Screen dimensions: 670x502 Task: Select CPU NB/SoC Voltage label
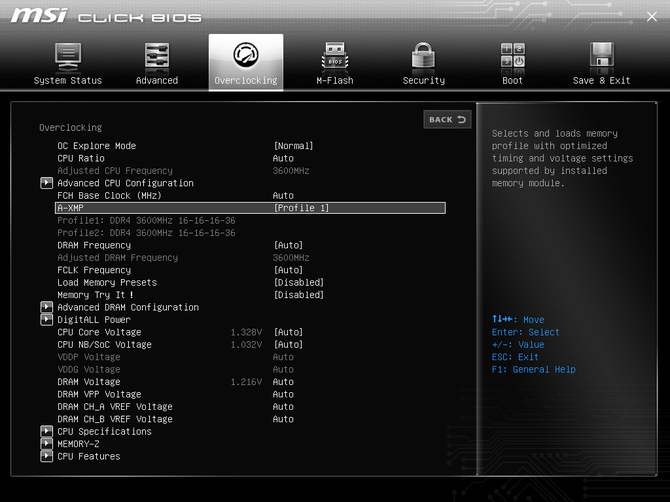click(104, 344)
